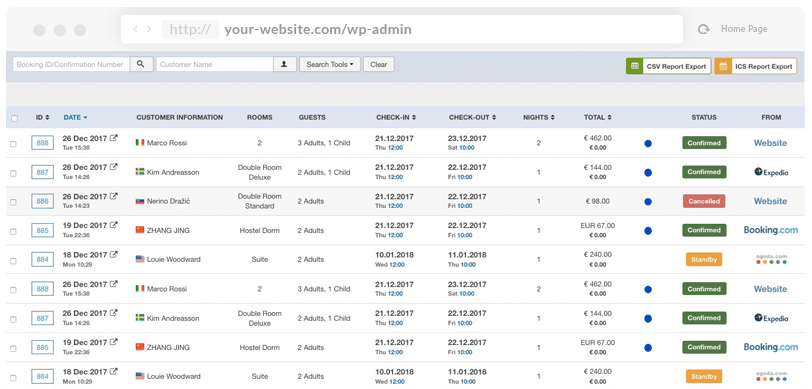This screenshot has width=812, height=389.
Task: Tick the select-all checkbox in the header
Action: pyautogui.click(x=14, y=118)
